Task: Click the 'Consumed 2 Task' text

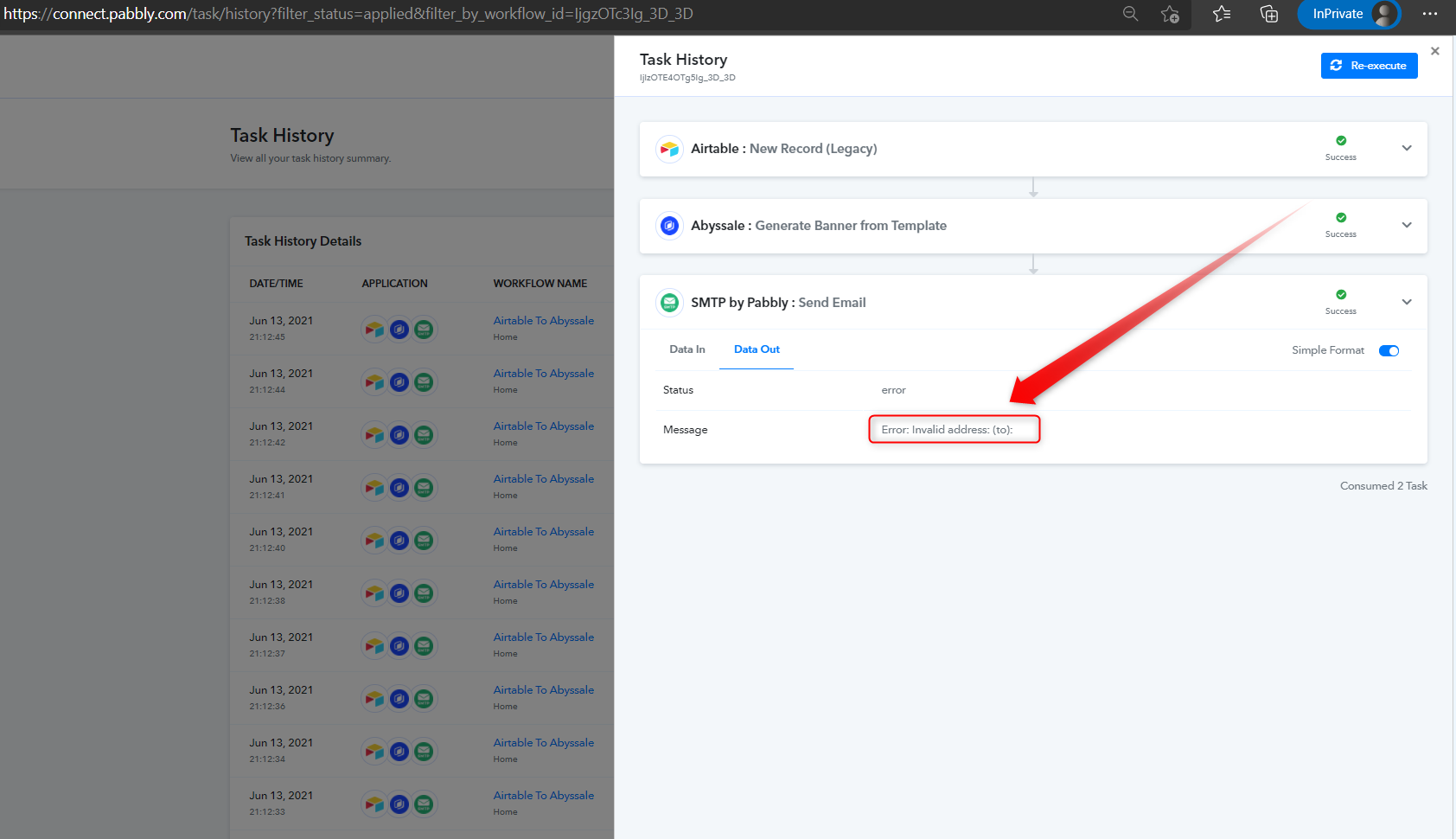Action: tap(1383, 486)
